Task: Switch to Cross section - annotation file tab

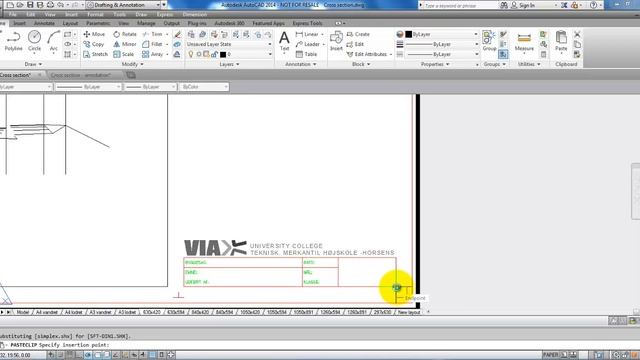Action: [81, 75]
